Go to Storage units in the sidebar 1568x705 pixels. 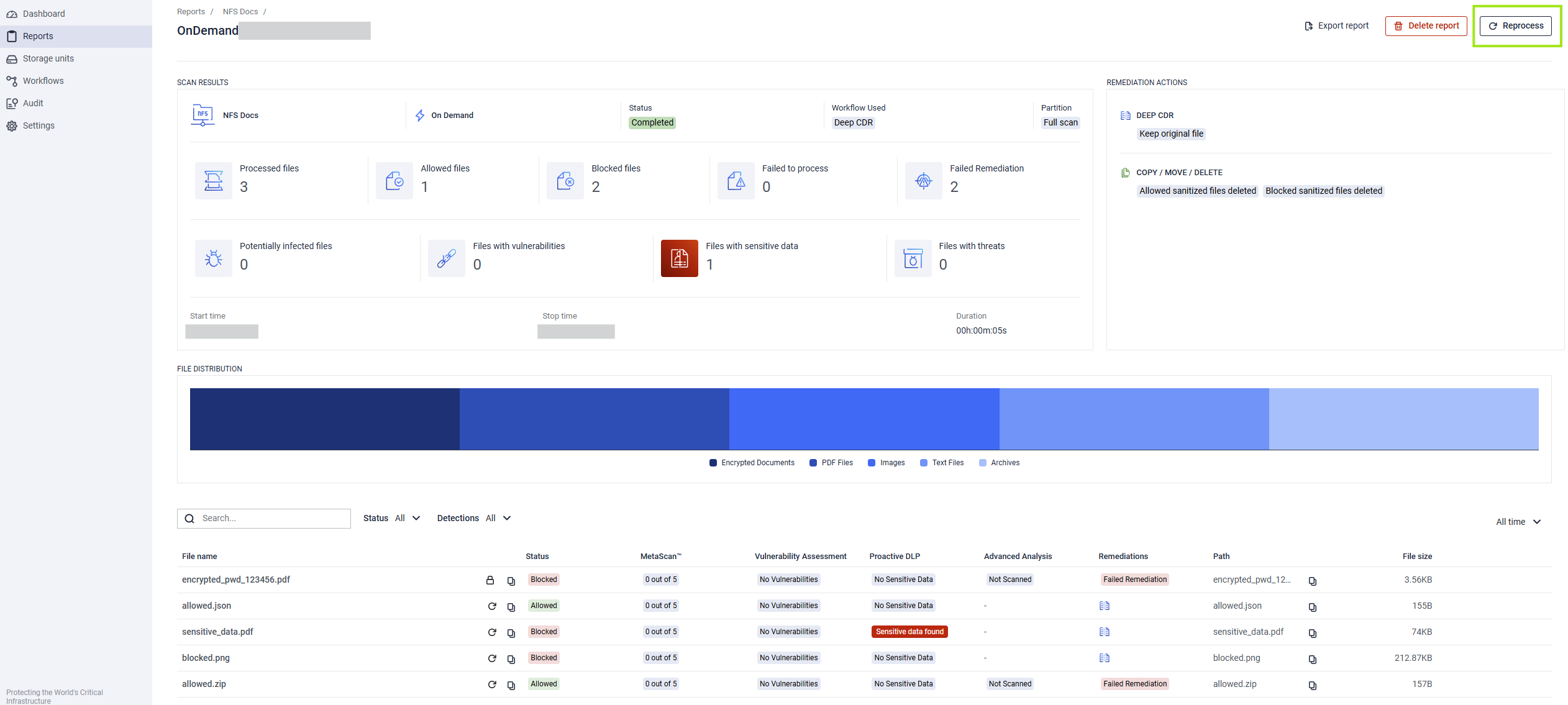click(48, 58)
